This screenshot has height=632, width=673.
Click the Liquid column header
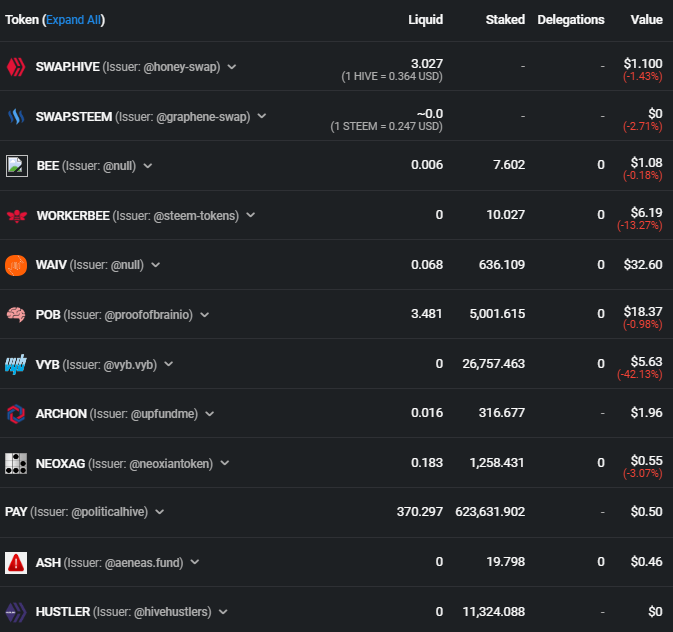[x=425, y=20]
